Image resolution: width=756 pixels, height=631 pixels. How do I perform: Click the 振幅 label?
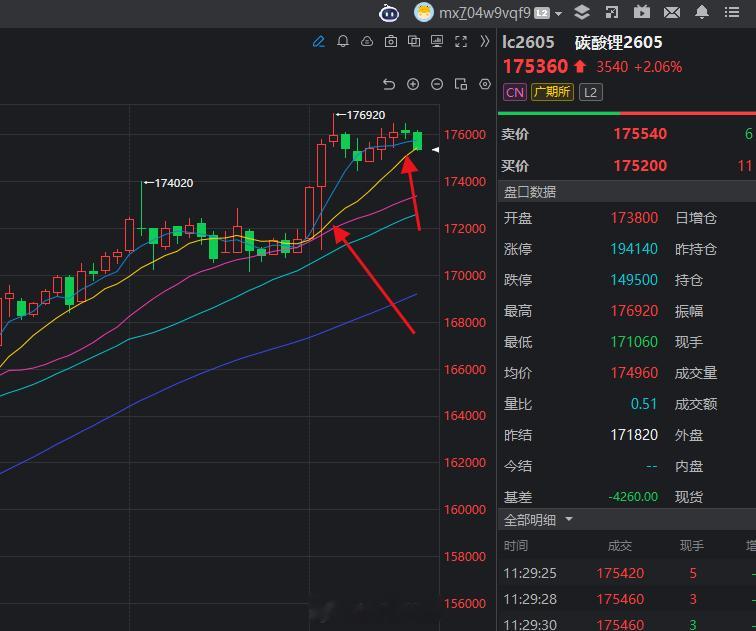pos(689,311)
